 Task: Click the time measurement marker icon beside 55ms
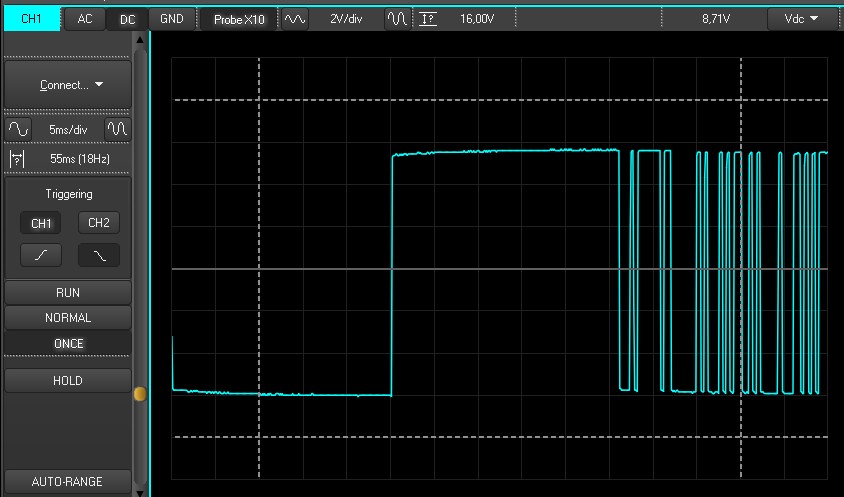pyautogui.click(x=17, y=159)
